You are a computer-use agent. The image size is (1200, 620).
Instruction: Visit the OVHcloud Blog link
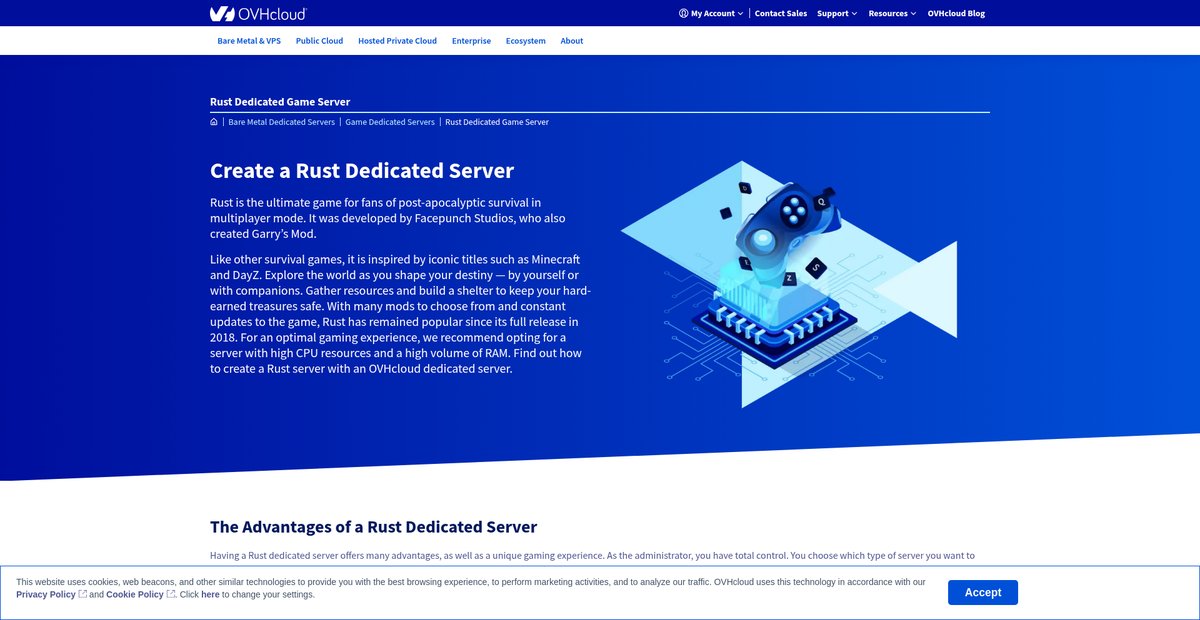(956, 13)
